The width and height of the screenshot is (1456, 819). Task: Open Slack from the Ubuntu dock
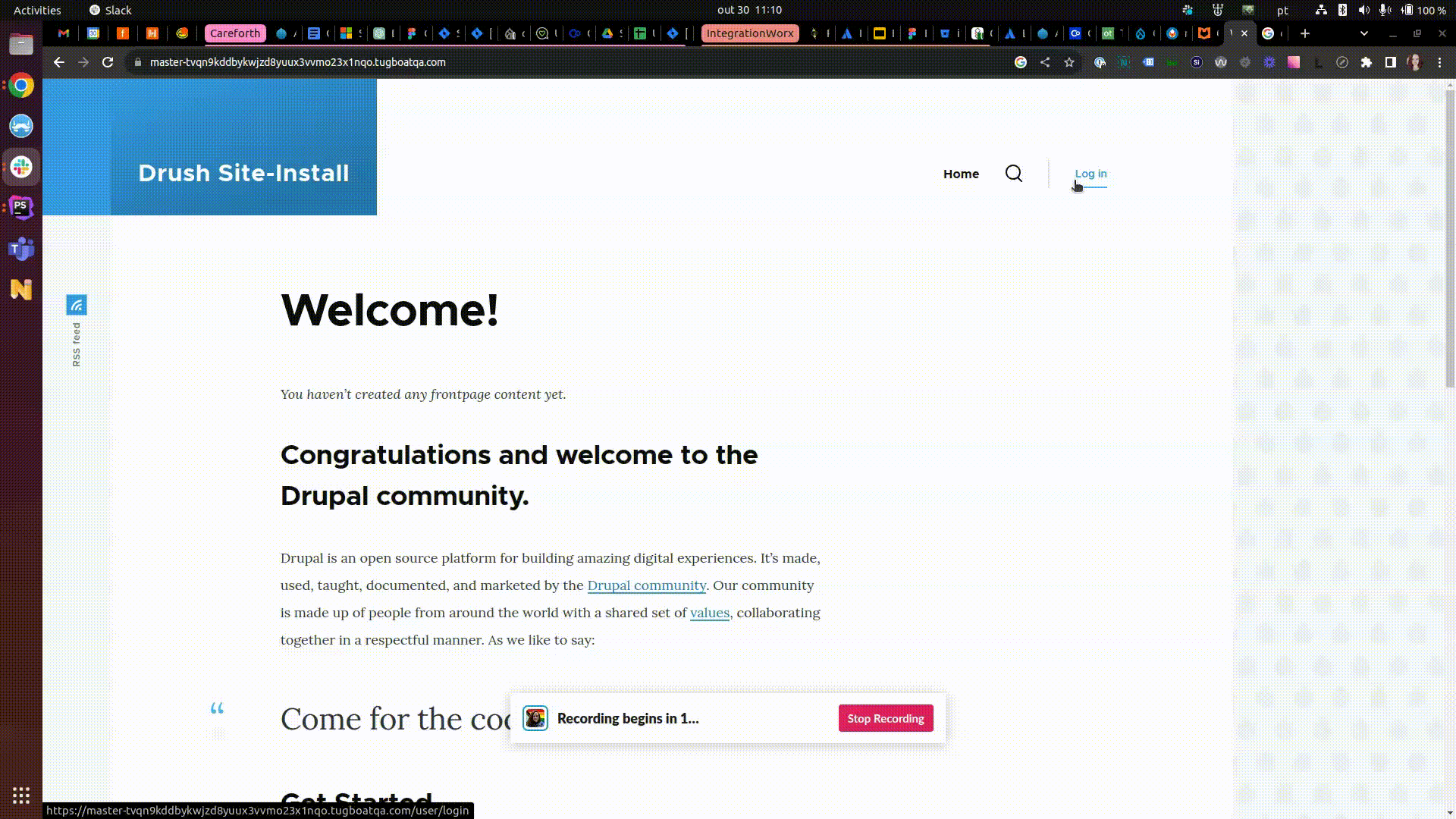tap(21, 167)
